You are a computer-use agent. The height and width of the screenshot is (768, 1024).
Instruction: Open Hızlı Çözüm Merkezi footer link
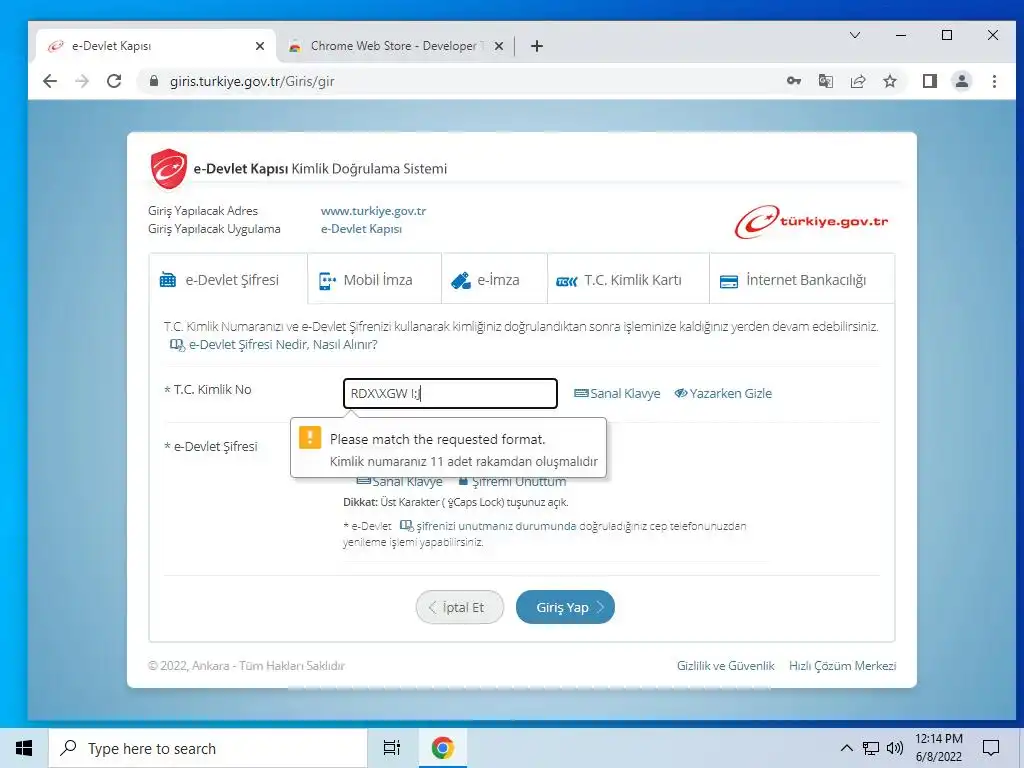pos(842,665)
